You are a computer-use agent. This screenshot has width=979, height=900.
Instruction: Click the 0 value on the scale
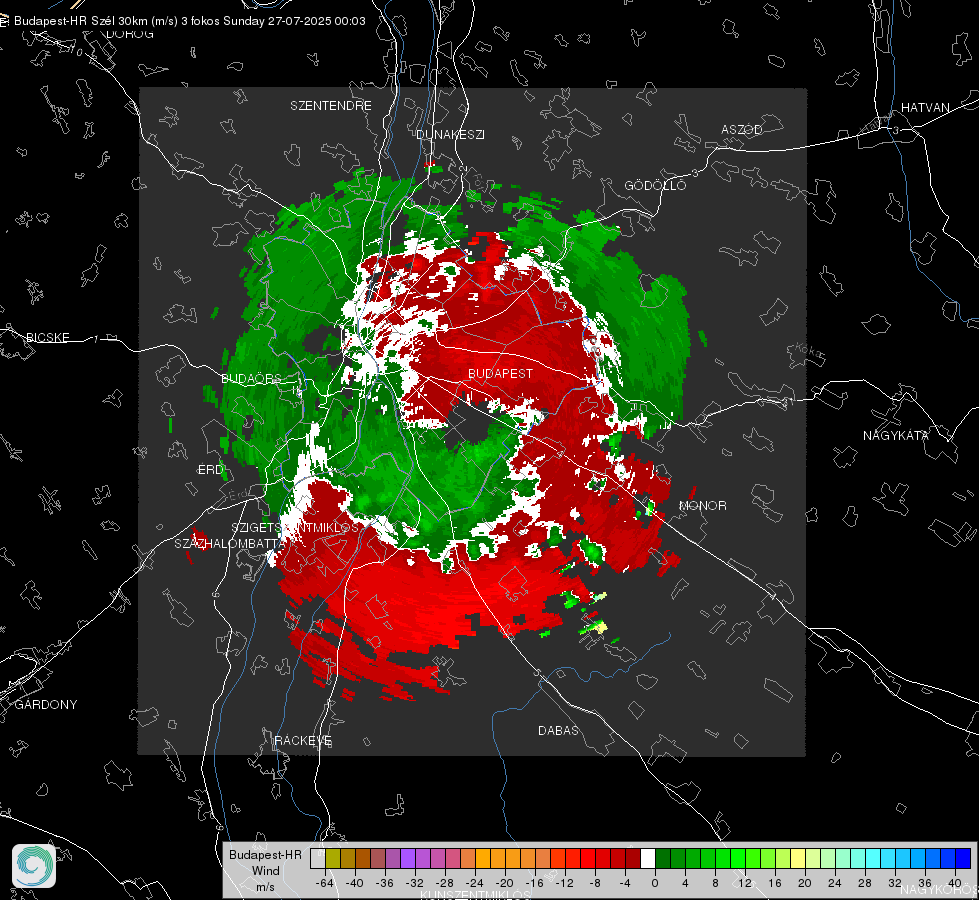[x=654, y=883]
